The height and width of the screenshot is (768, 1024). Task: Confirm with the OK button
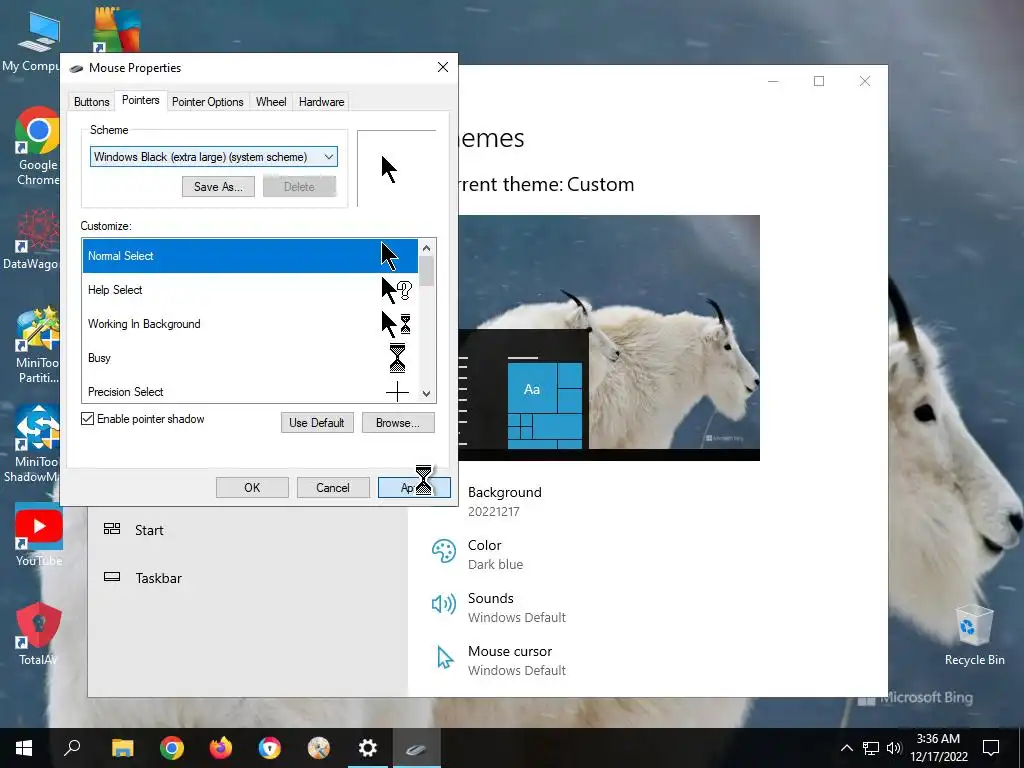[252, 488]
